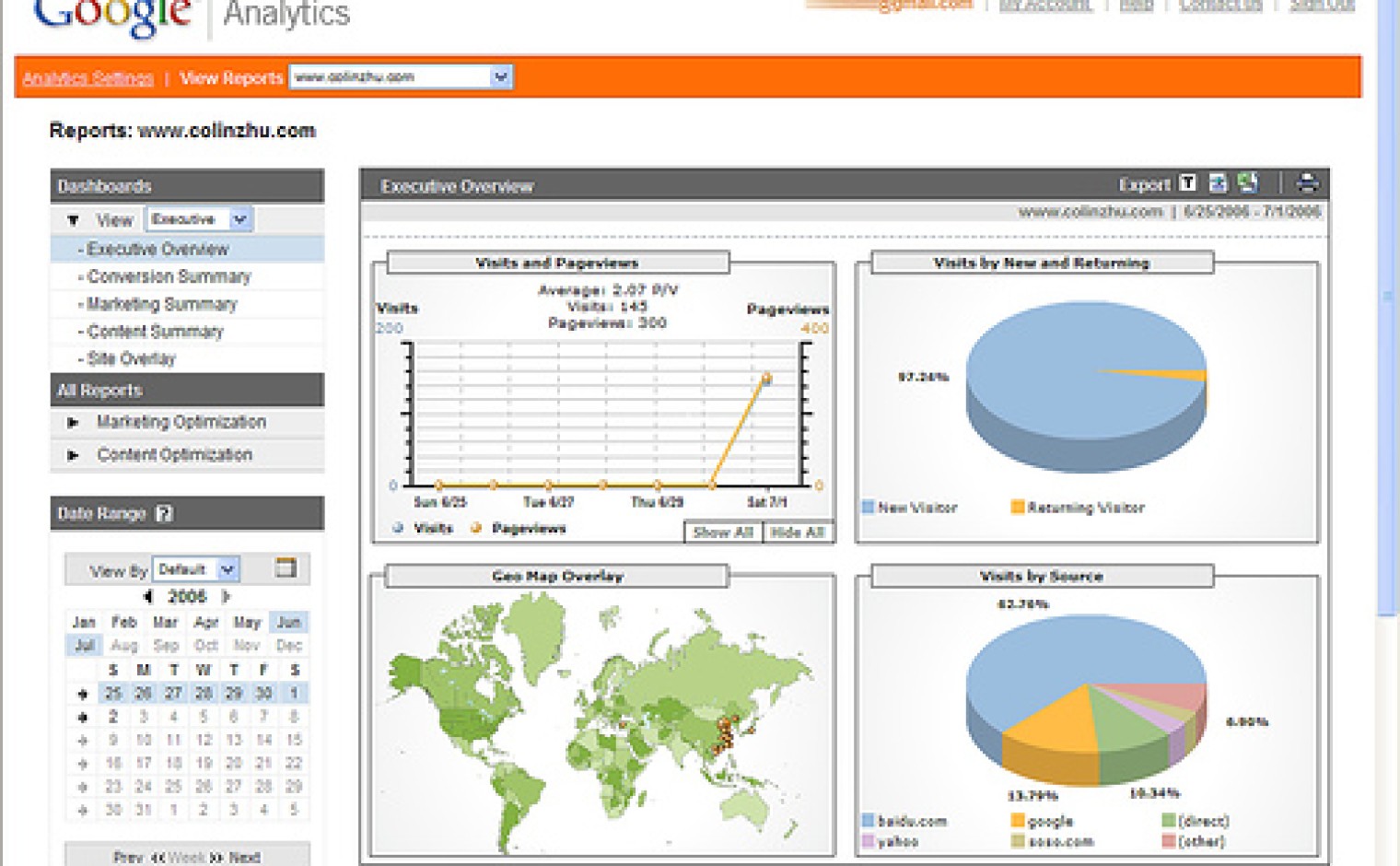This screenshot has height=866, width=1400.
Task: Click Hide All button on chart
Action: click(798, 532)
